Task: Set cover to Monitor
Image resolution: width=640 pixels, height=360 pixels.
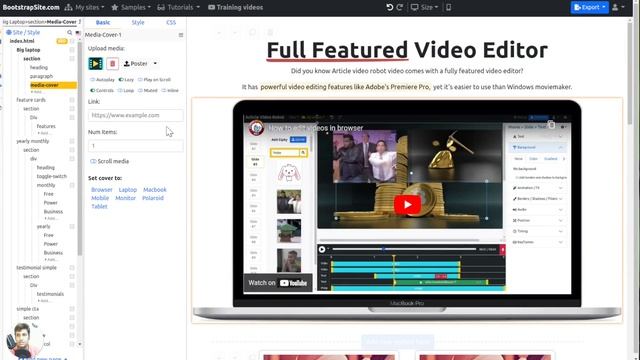Action: [x=125, y=198]
